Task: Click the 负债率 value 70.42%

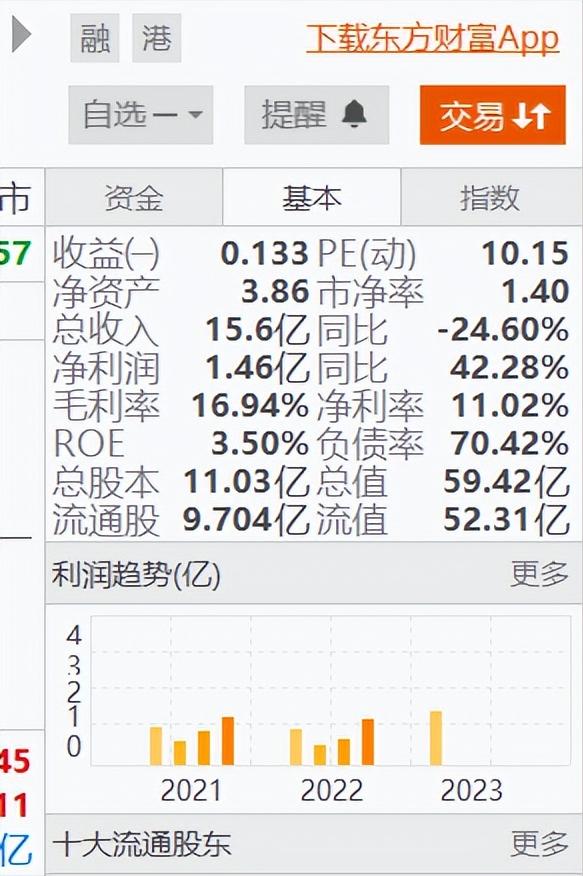Action: (509, 444)
